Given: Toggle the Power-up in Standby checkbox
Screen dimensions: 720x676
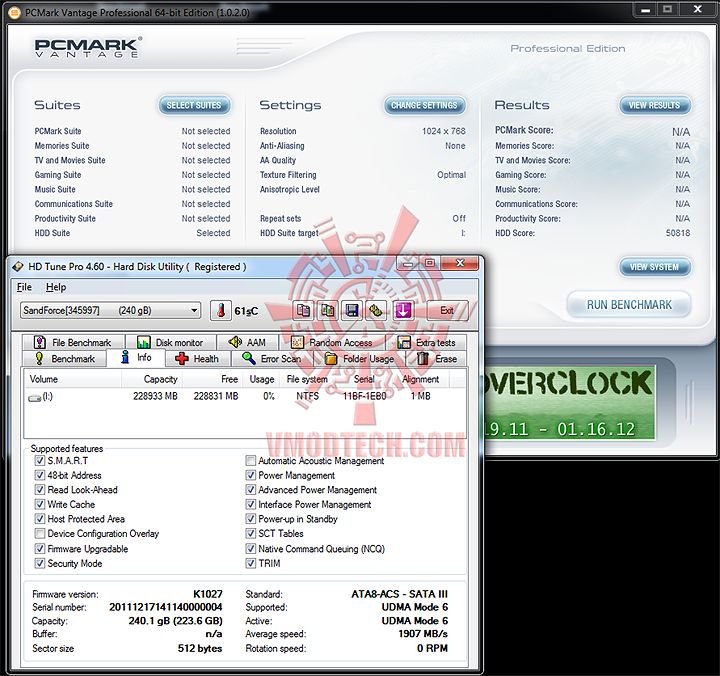Looking at the screenshot, I should pyautogui.click(x=251, y=519).
